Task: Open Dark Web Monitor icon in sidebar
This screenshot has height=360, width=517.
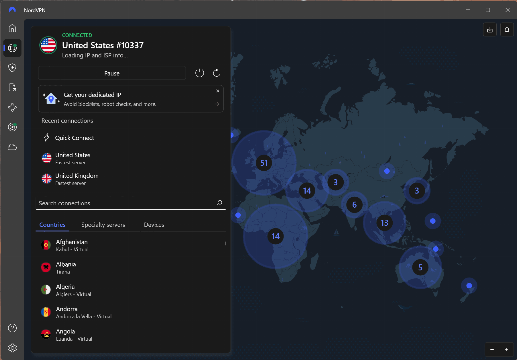Action: [x=12, y=127]
